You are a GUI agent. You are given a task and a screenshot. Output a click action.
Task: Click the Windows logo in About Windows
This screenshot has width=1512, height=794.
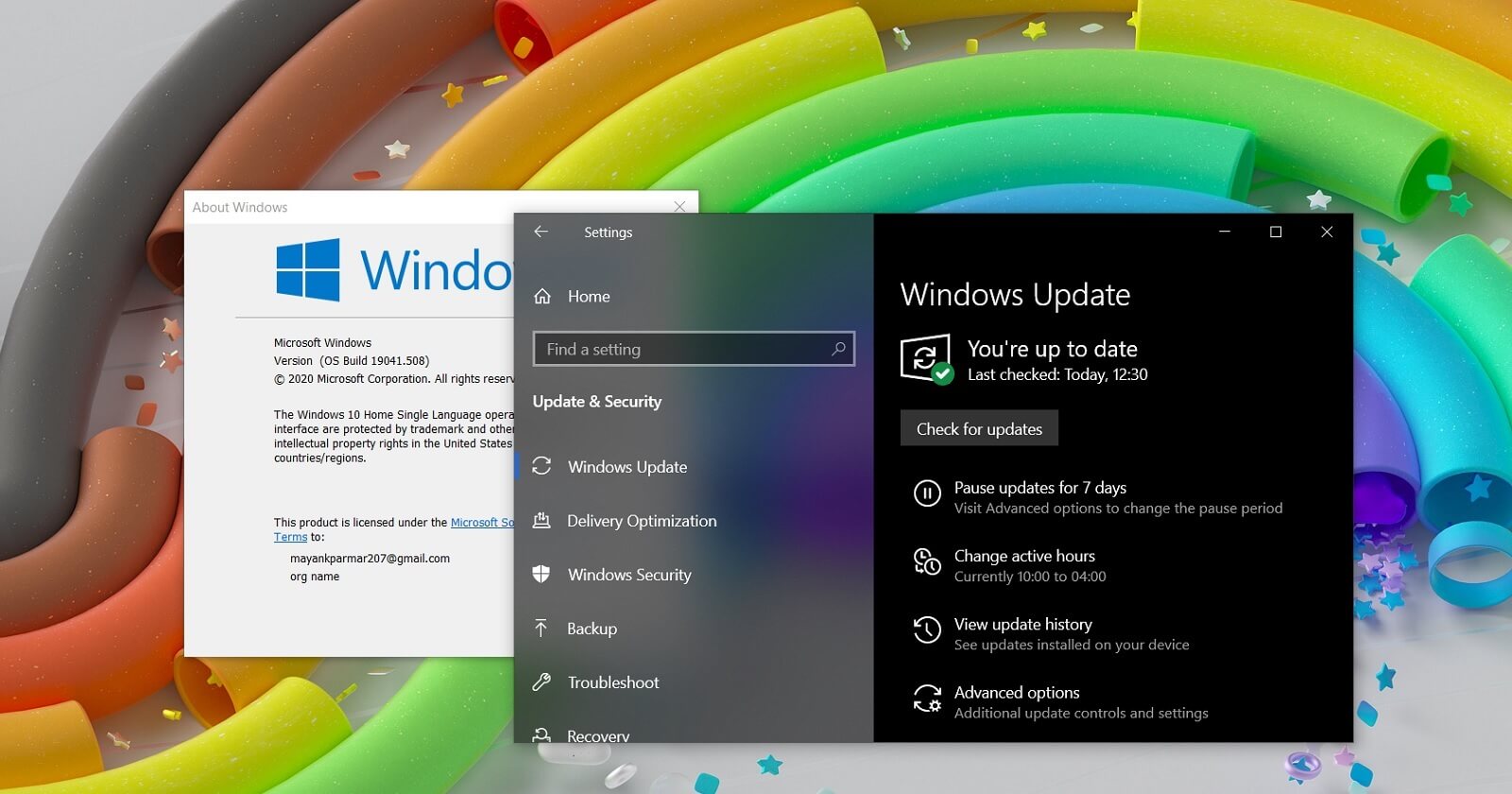[308, 270]
